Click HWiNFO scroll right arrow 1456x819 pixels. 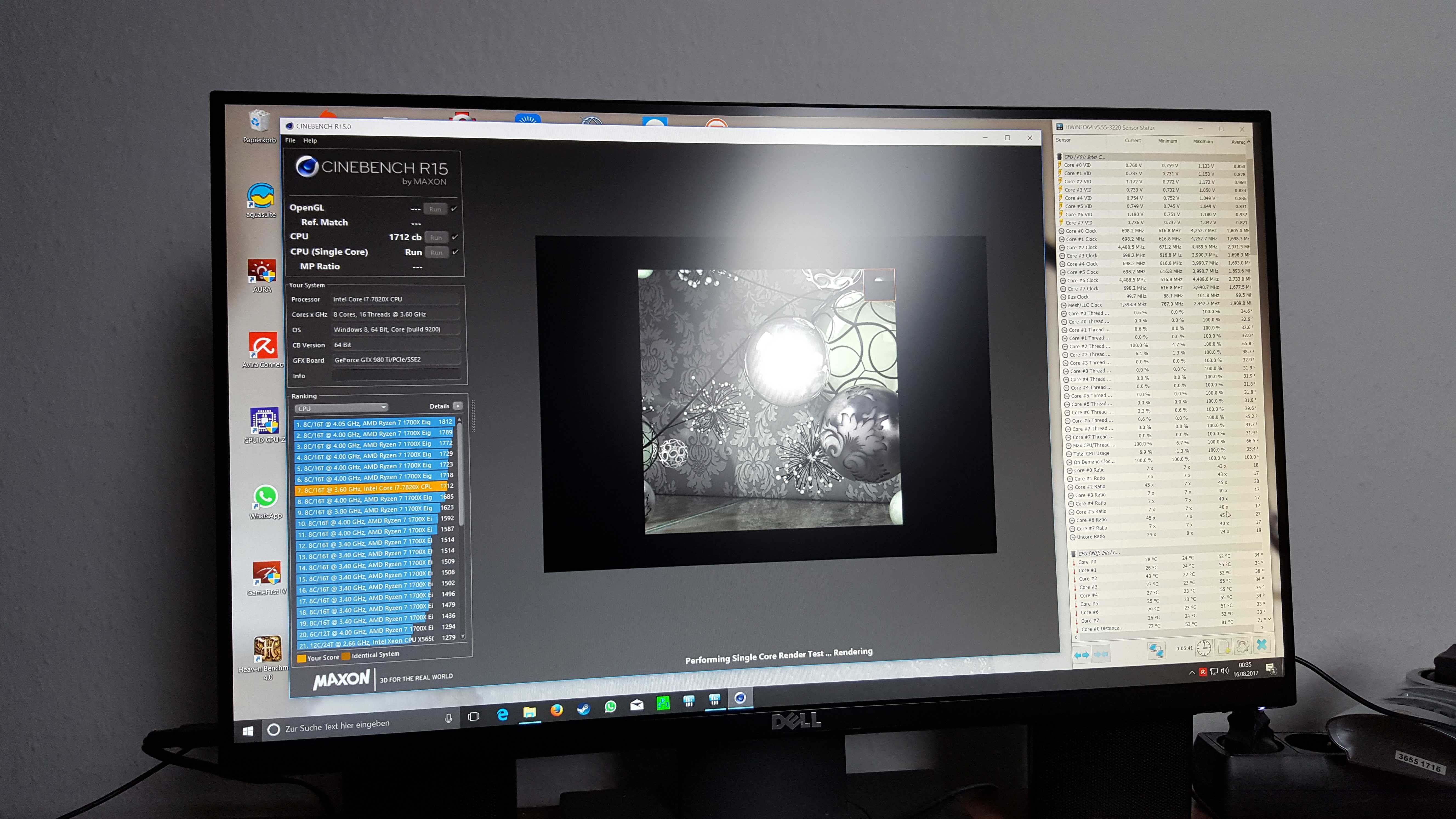tap(1262, 627)
